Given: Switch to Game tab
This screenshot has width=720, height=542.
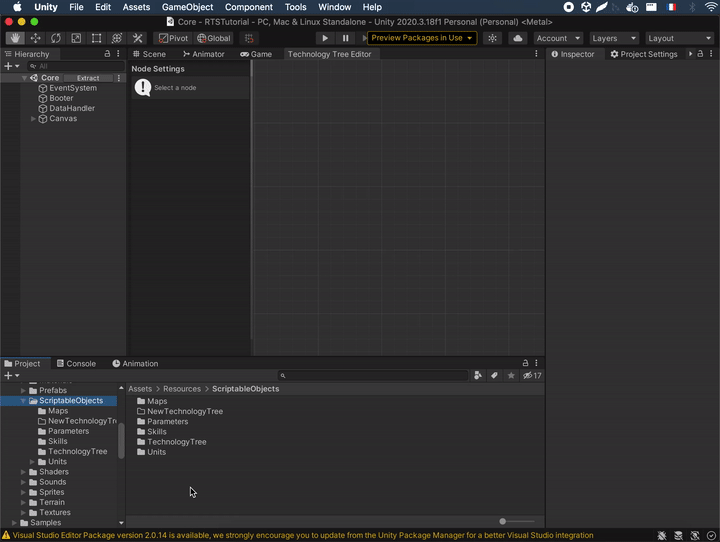Looking at the screenshot, I should click(256, 54).
